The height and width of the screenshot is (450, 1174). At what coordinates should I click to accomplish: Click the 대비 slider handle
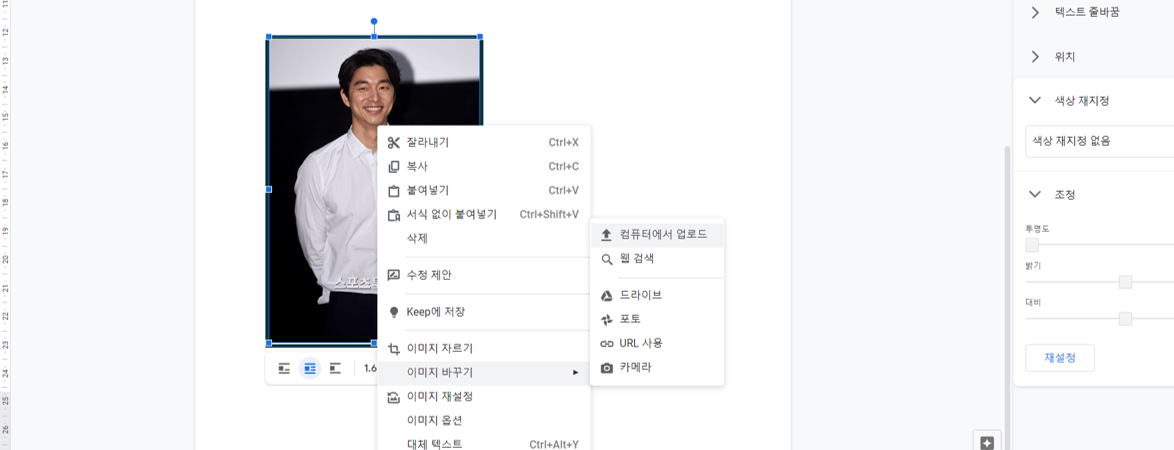click(1125, 319)
